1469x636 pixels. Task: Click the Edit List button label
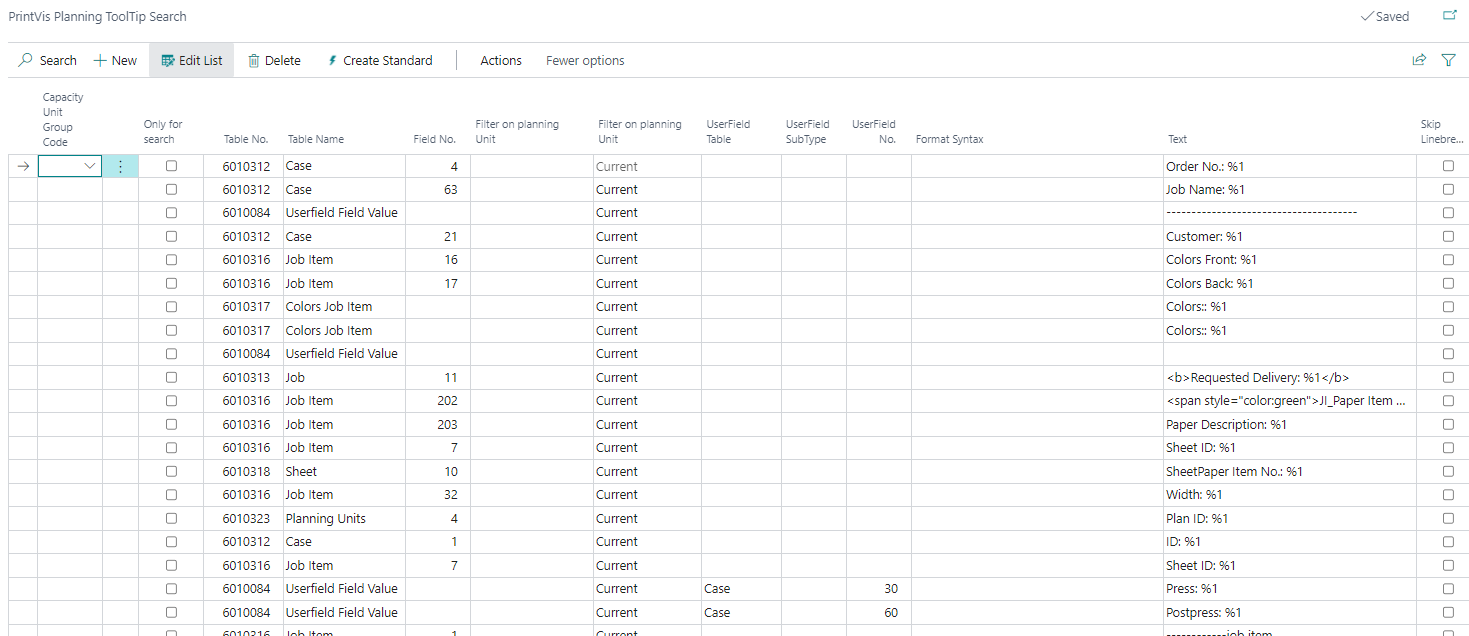pyautogui.click(x=201, y=61)
